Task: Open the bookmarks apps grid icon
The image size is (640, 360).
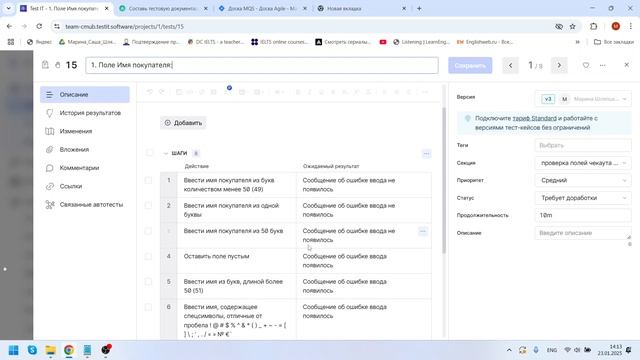Action: tap(11, 42)
